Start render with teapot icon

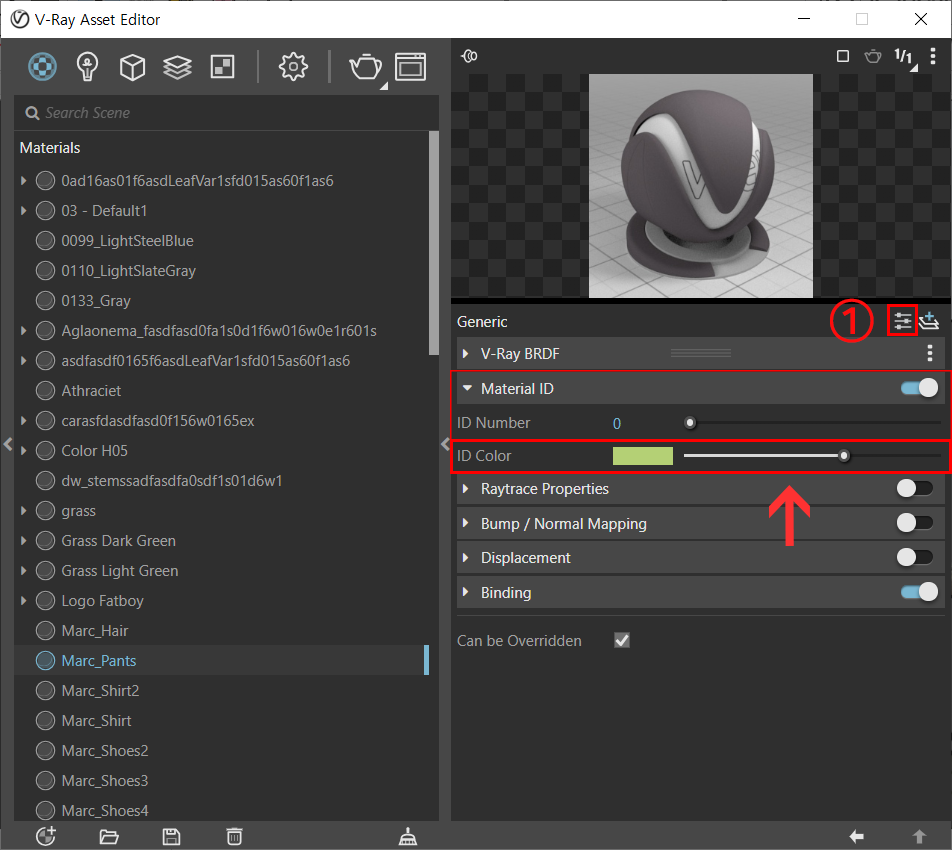click(x=366, y=67)
